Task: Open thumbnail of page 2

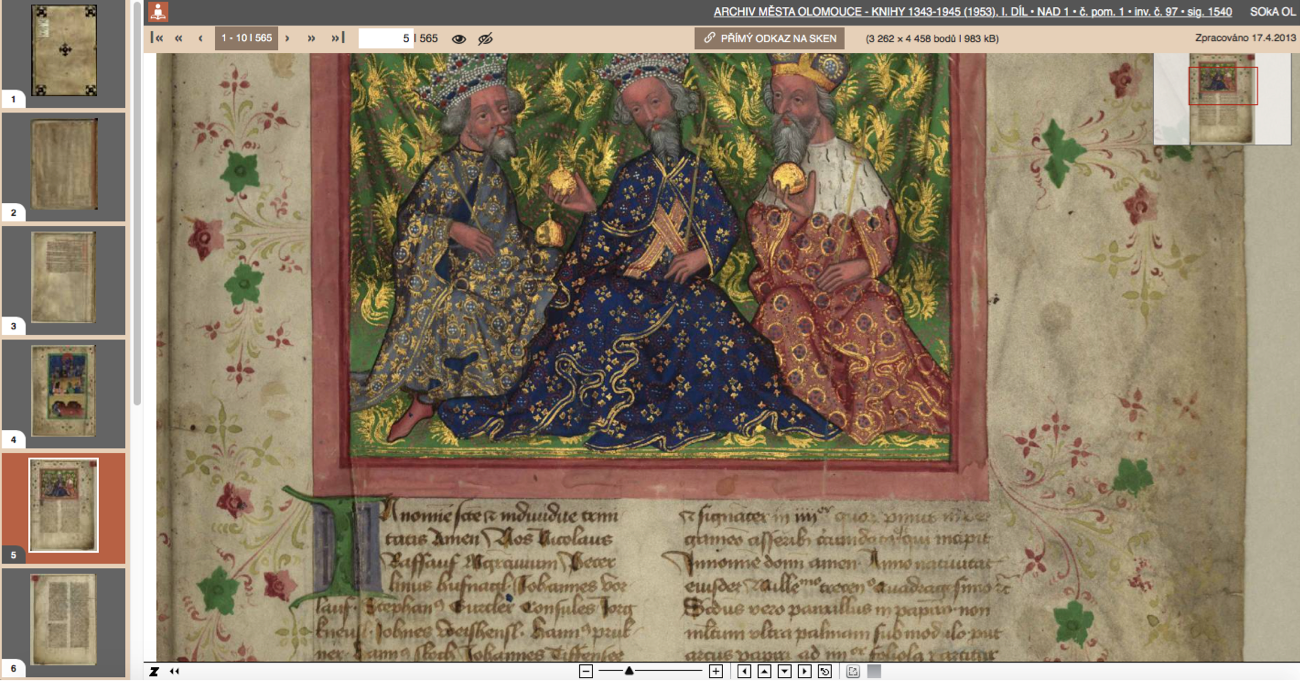Action: click(x=64, y=164)
